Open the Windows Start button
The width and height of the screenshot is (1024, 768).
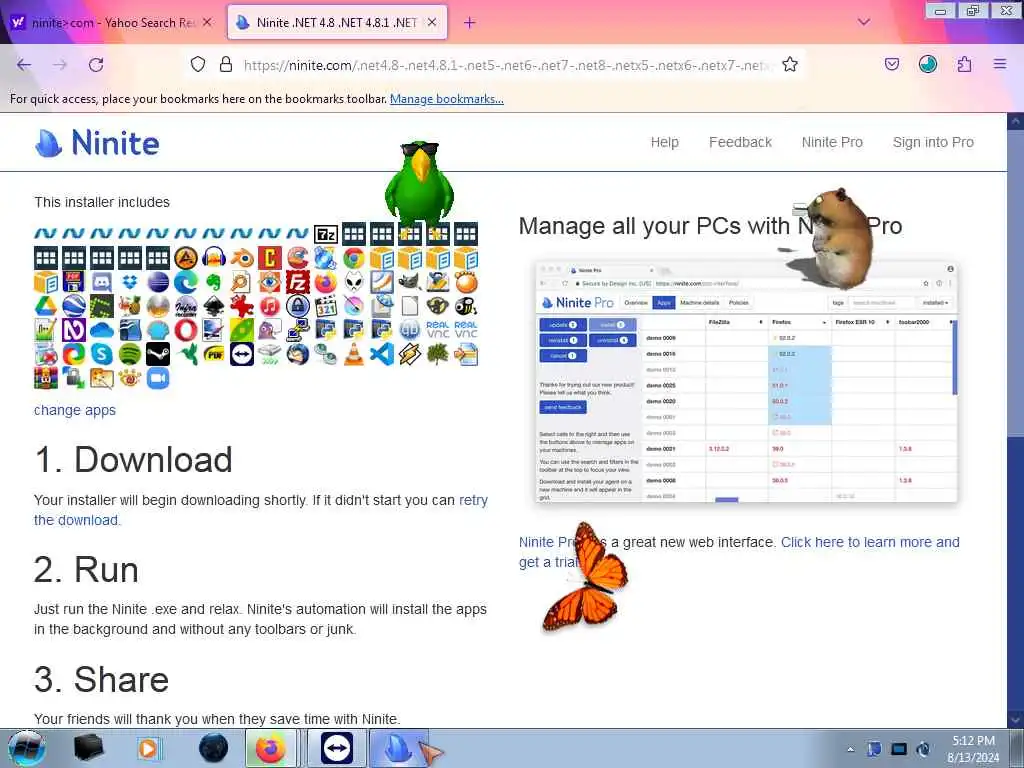coord(27,748)
